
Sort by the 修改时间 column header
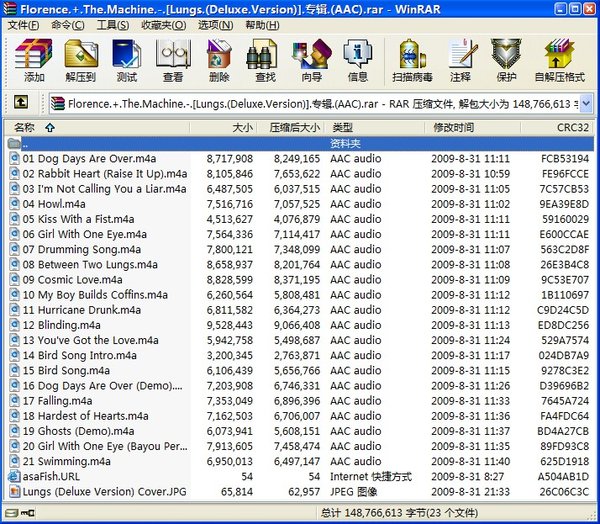pyautogui.click(x=473, y=127)
